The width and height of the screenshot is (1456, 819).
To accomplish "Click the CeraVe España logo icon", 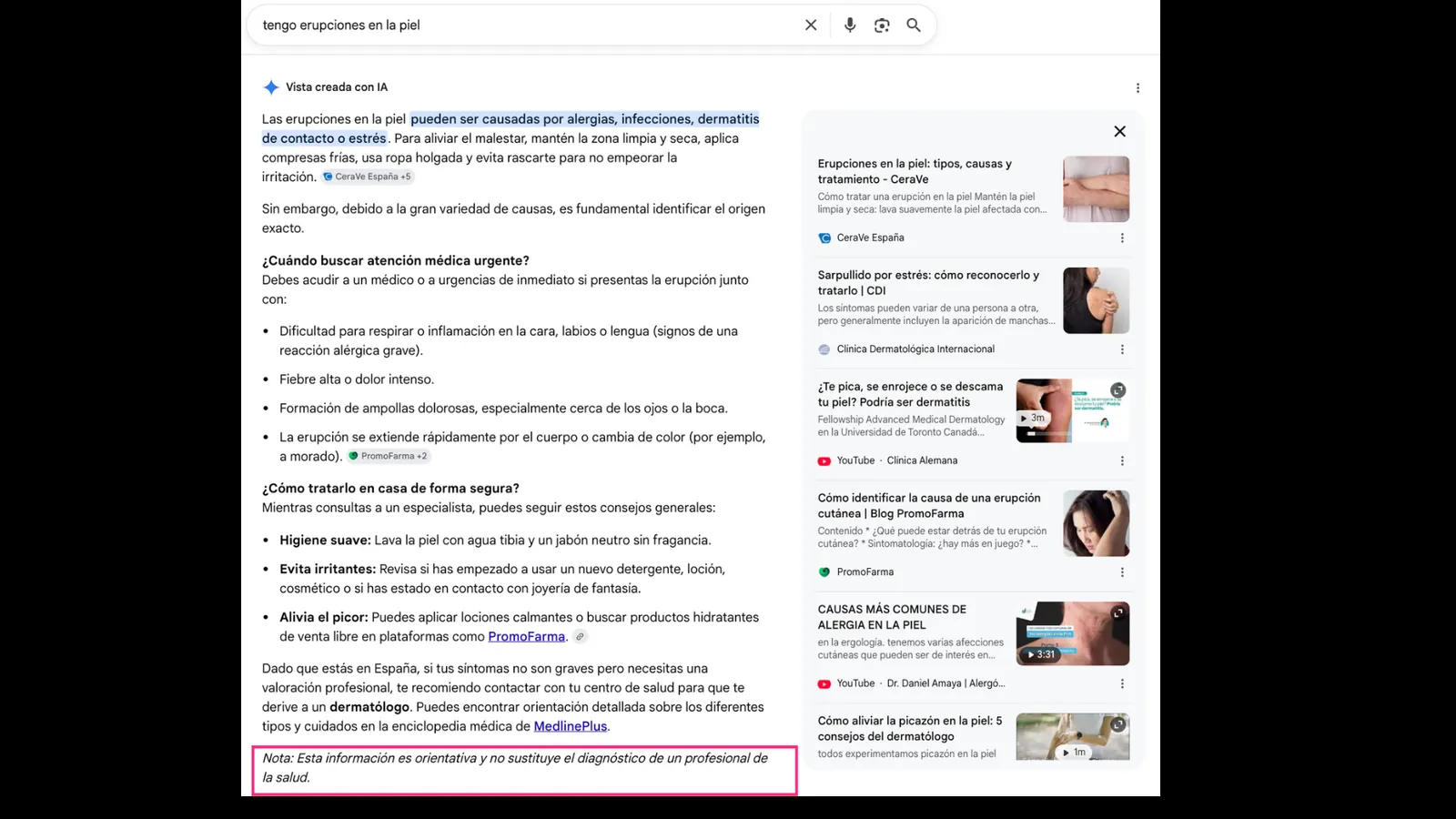I will [x=824, y=238].
